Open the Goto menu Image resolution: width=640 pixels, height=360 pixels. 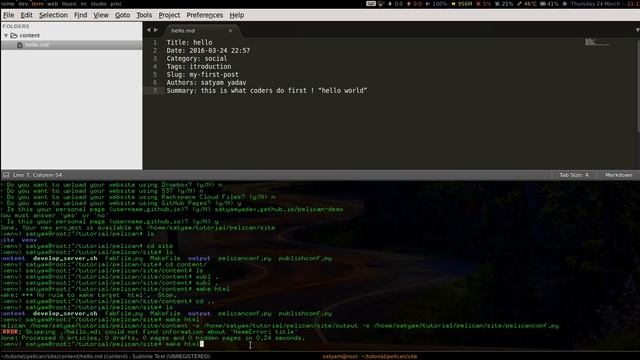point(122,15)
